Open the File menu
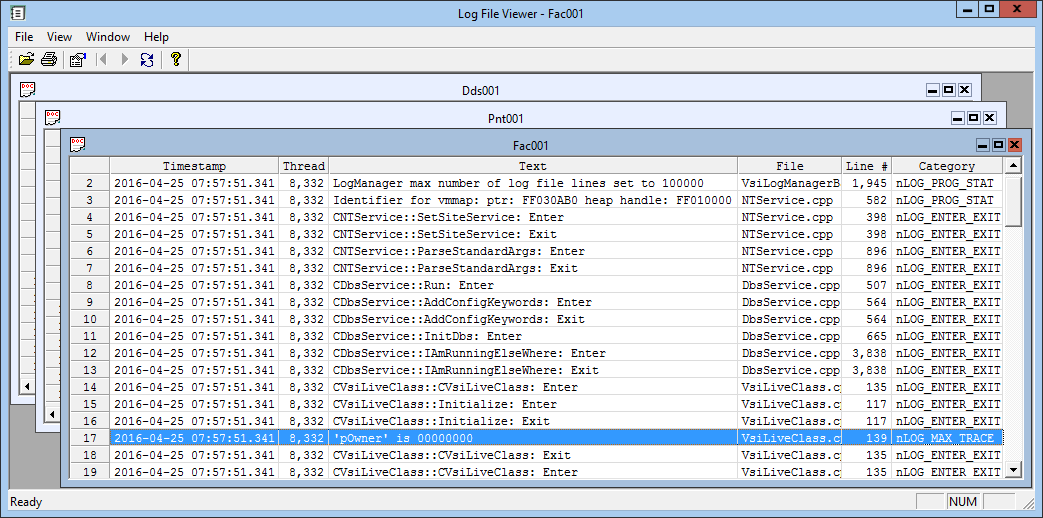 pos(24,37)
